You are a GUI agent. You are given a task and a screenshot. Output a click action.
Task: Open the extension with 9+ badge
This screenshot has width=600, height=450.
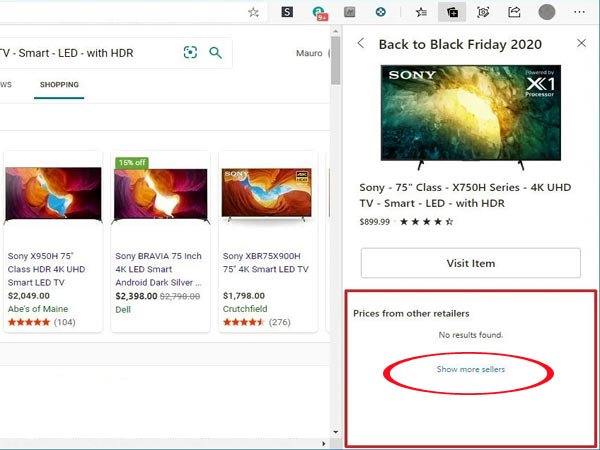click(320, 13)
